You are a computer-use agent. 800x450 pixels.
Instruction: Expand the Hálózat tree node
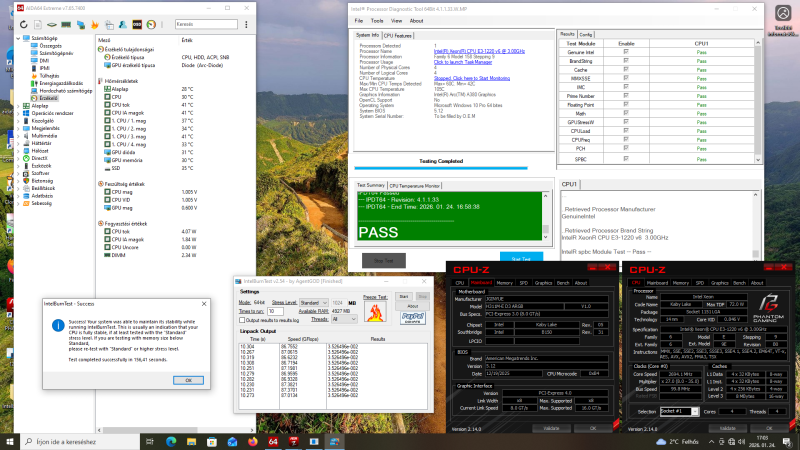18,151
